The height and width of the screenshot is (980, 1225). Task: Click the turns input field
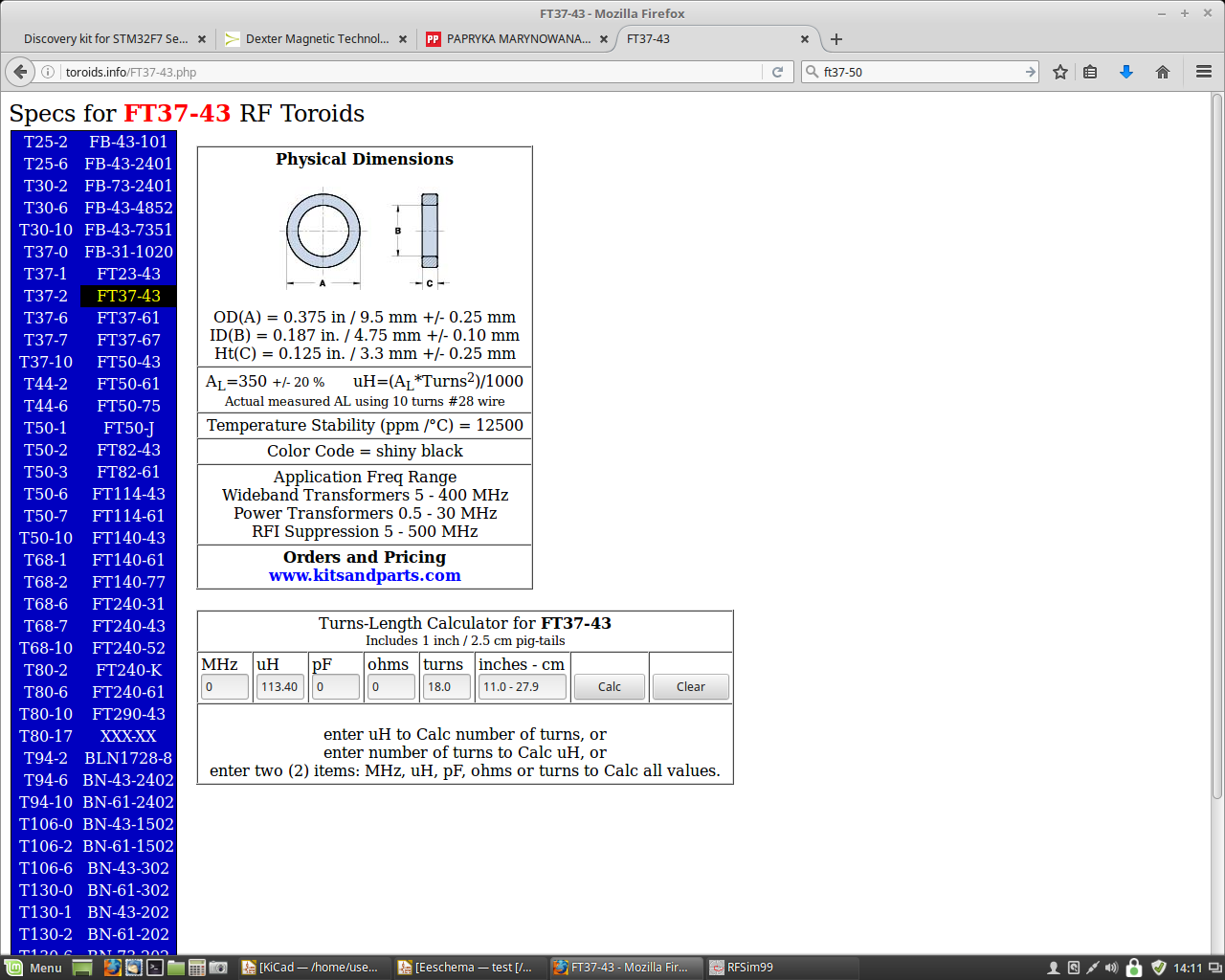(x=447, y=687)
